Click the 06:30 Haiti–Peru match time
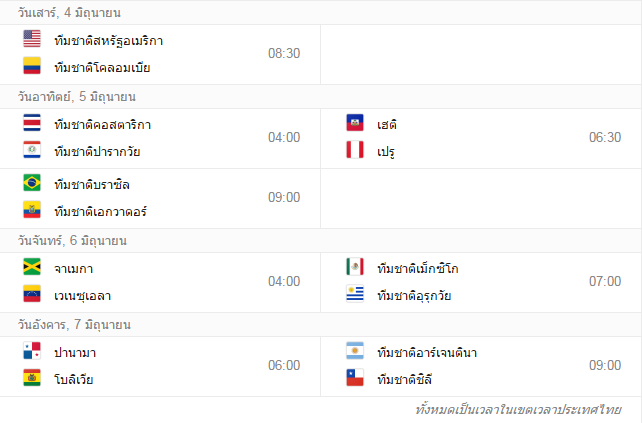The width and height of the screenshot is (642, 423). click(605, 137)
